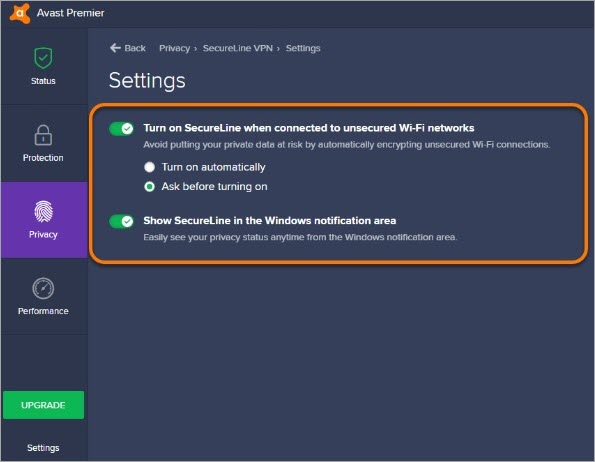Open Status via shield icon
The width and height of the screenshot is (595, 462).
(43, 58)
